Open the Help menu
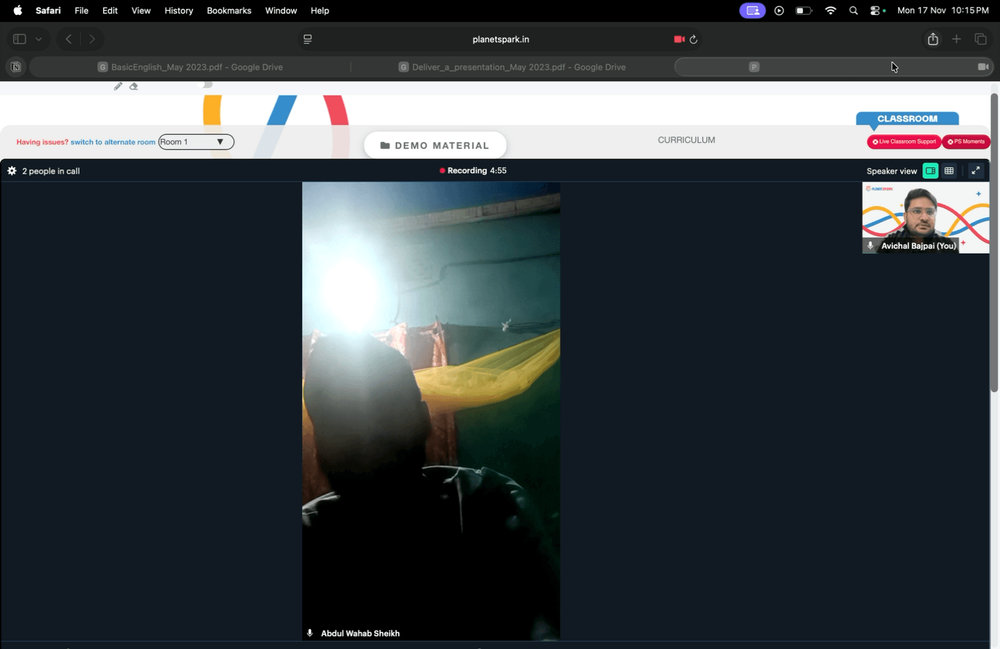 pyautogui.click(x=320, y=10)
